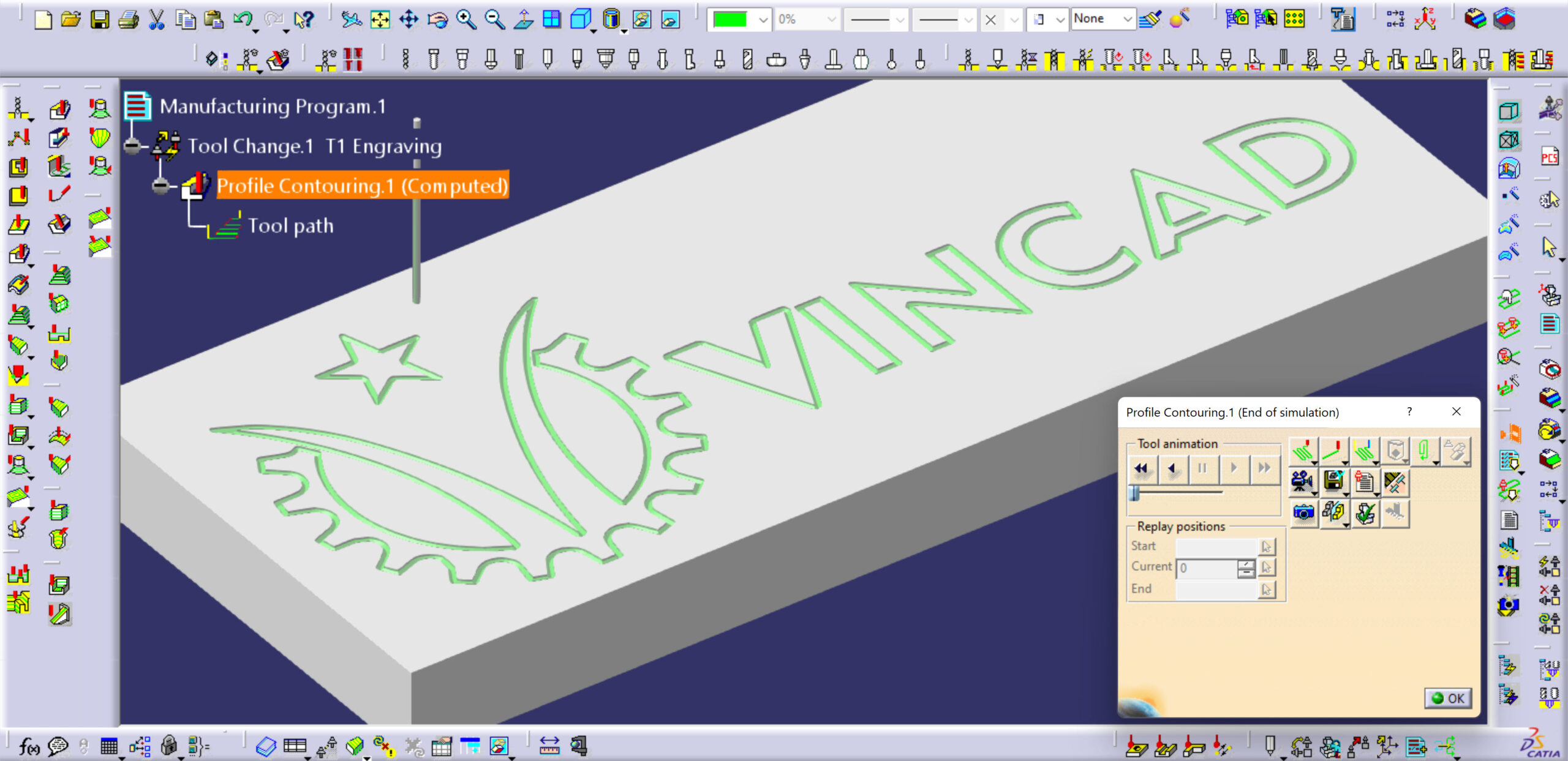Open the None layer dropdown
The image size is (1568, 761).
[x=1126, y=20]
